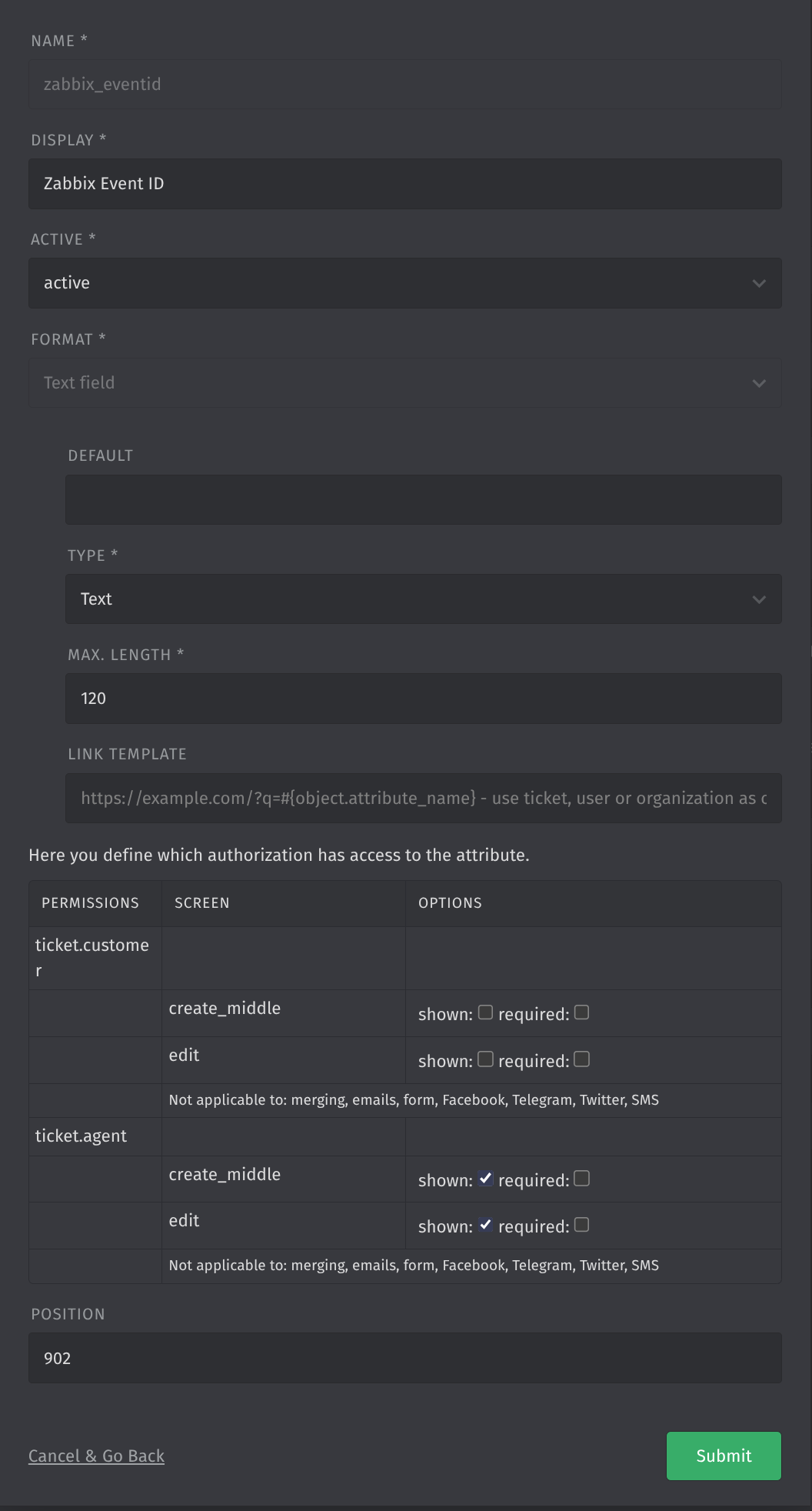Check required for customer create_middle
The height and width of the screenshot is (1511, 812).
[x=582, y=1012]
